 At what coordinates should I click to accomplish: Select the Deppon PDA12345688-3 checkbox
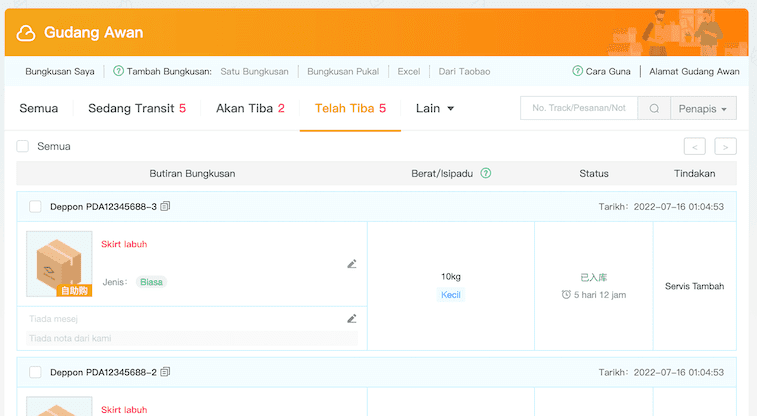(x=35, y=207)
